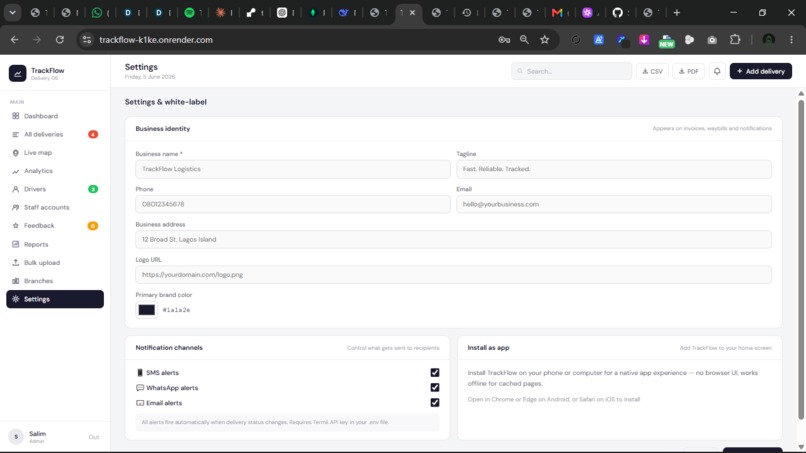Open the Drivers section
The image size is (806, 453).
tap(54, 189)
